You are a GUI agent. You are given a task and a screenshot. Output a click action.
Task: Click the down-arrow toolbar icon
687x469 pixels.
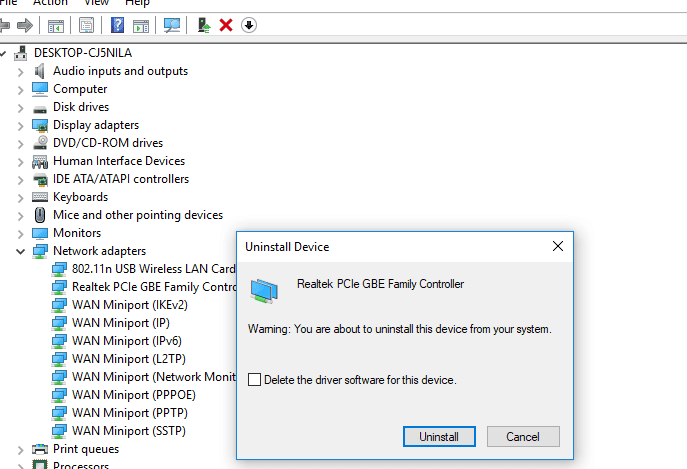click(x=249, y=25)
